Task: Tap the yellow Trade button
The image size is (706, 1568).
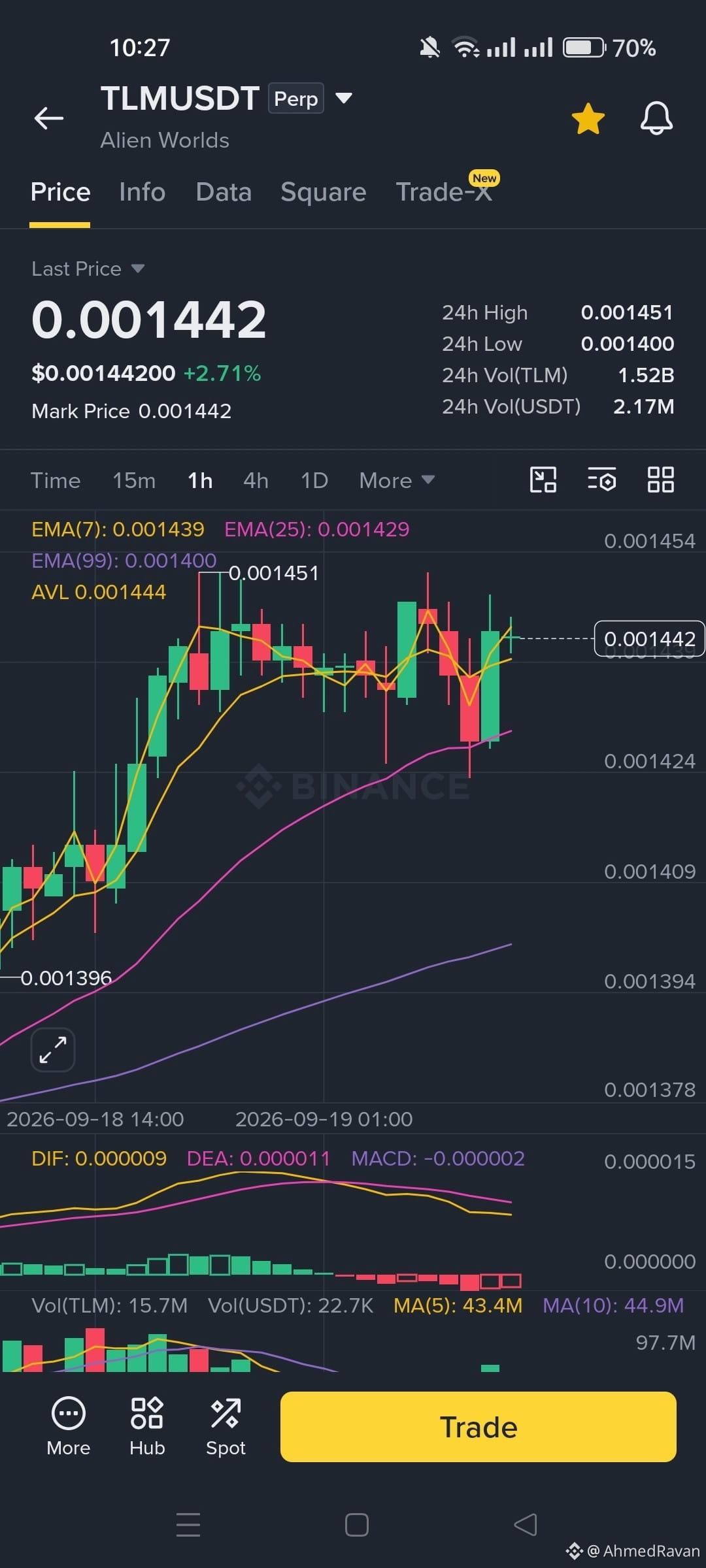Action: (x=479, y=1427)
